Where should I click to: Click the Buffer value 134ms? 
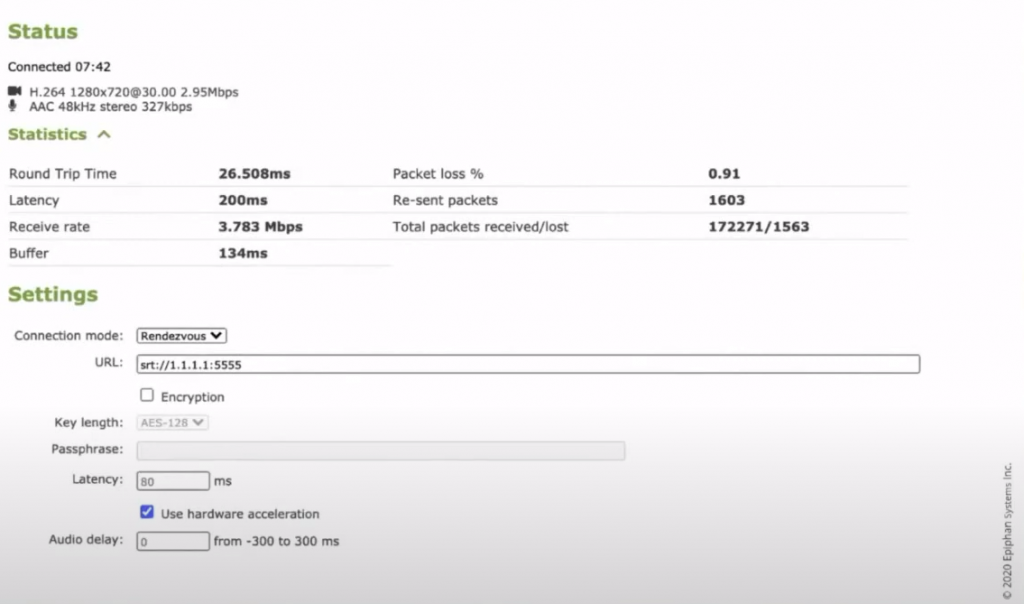coord(243,254)
